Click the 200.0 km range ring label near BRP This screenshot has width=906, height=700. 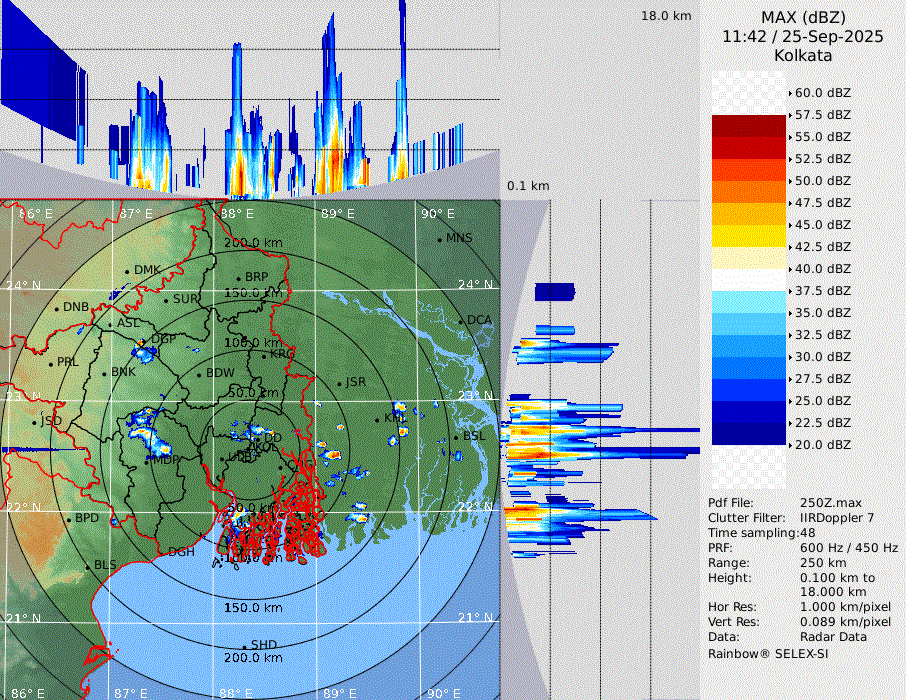[x=252, y=243]
